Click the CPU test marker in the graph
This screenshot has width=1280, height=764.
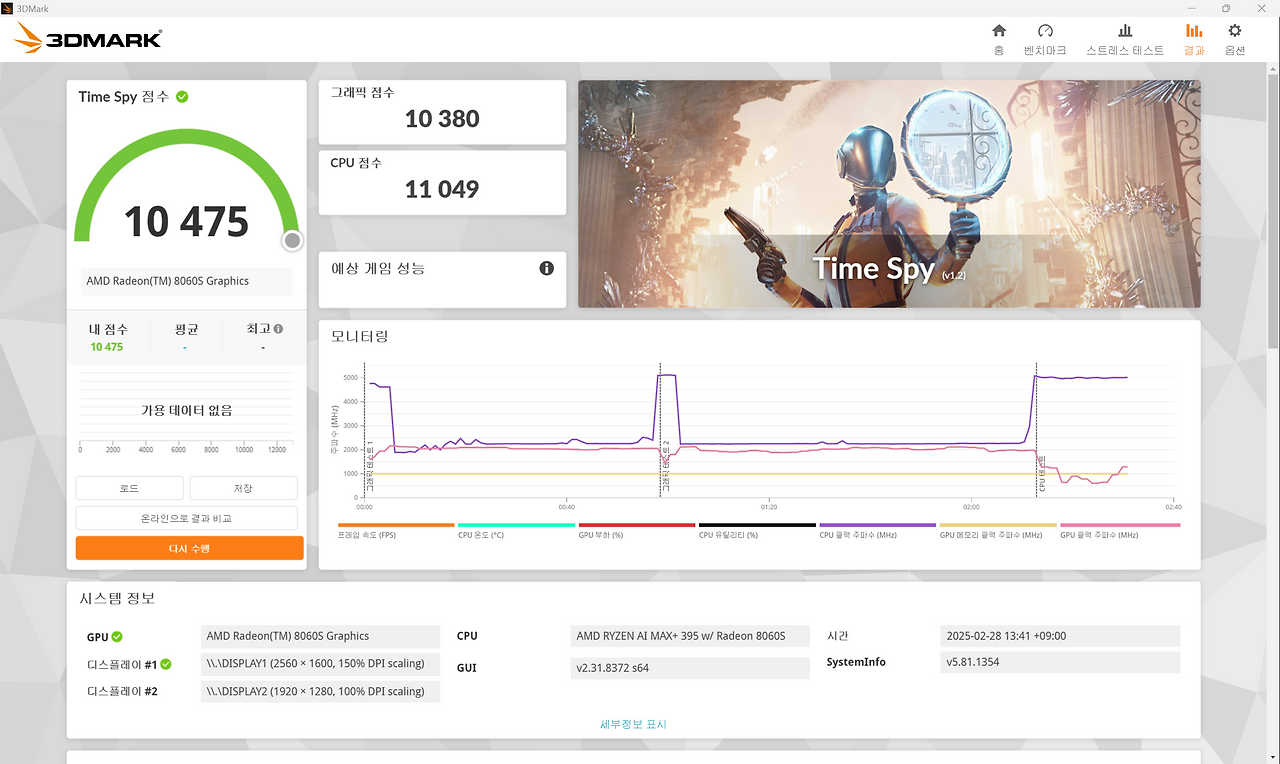1042,474
